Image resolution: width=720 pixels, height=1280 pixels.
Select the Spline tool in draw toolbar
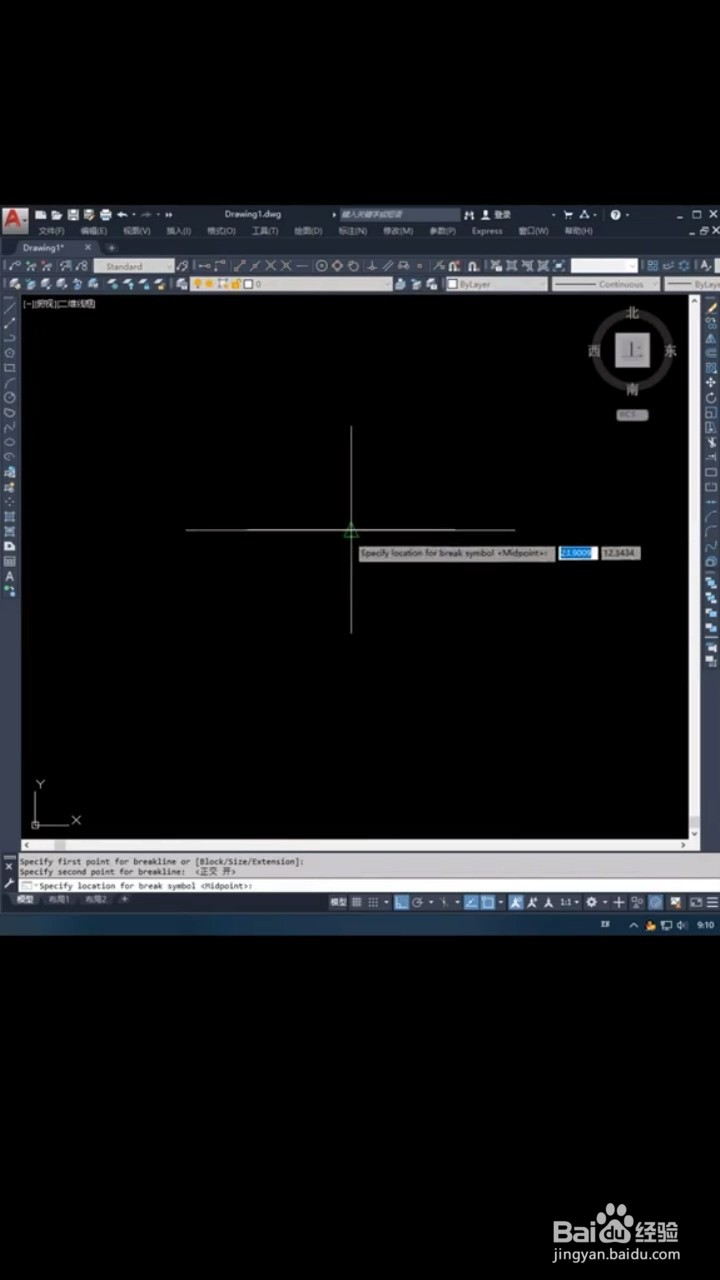tap(10, 427)
